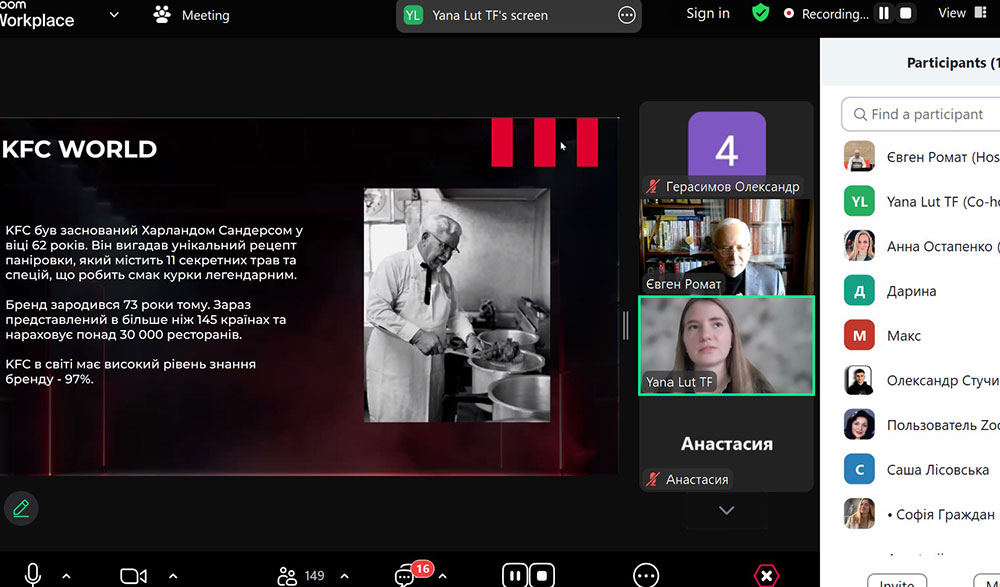The image size is (1000, 587).
Task: Select Пользователь Zoom in participants list
Action: point(920,425)
